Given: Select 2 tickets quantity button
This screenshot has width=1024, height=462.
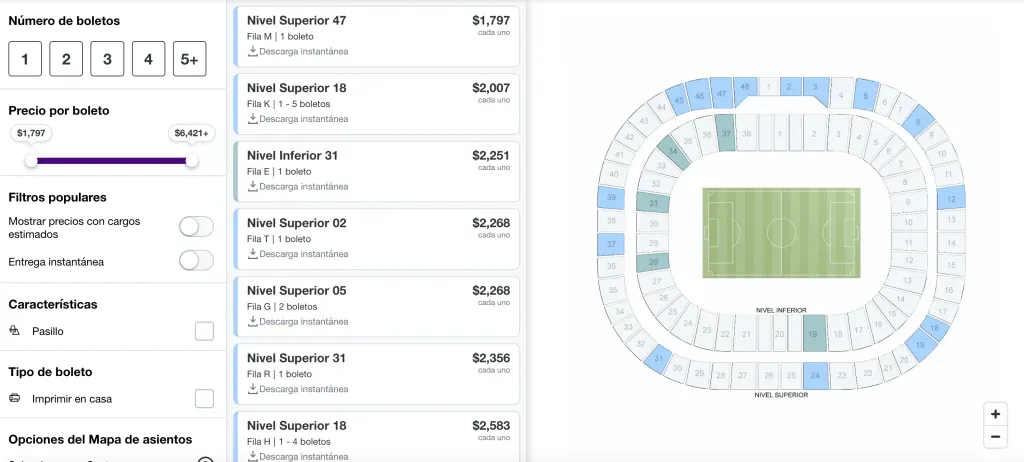Looking at the screenshot, I should tap(66, 59).
